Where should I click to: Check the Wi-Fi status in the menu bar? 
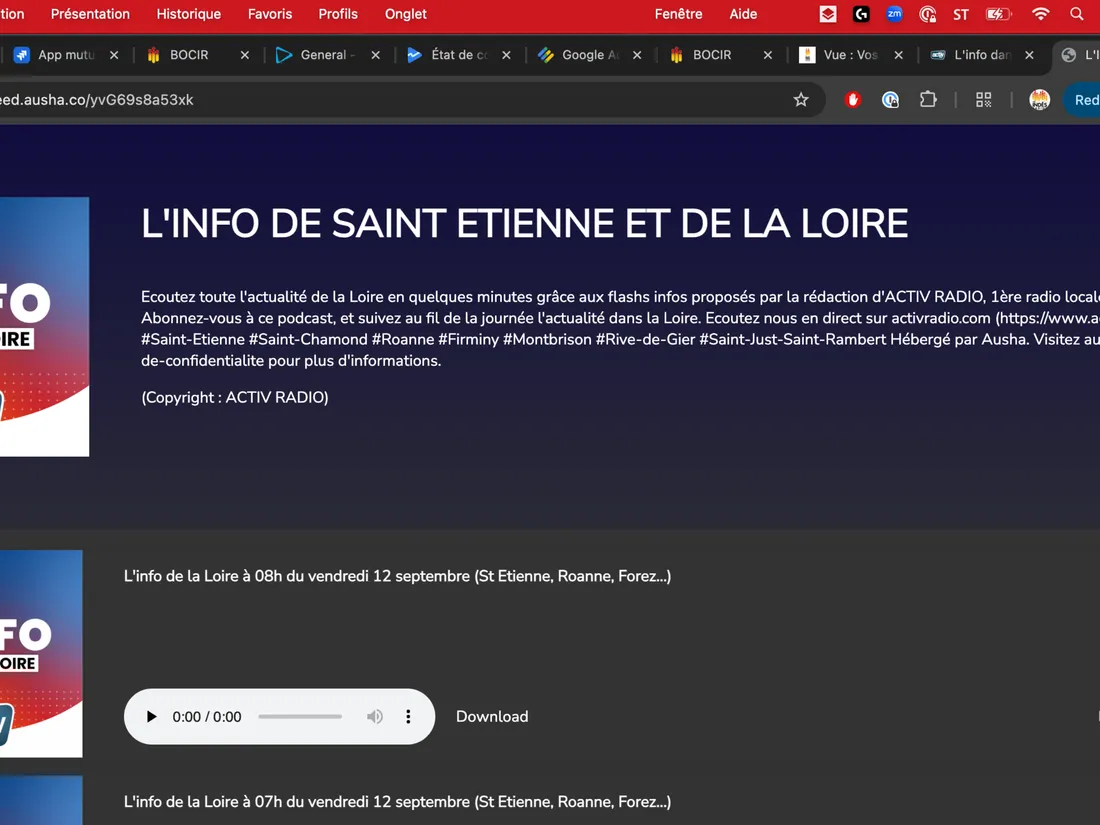point(1040,14)
